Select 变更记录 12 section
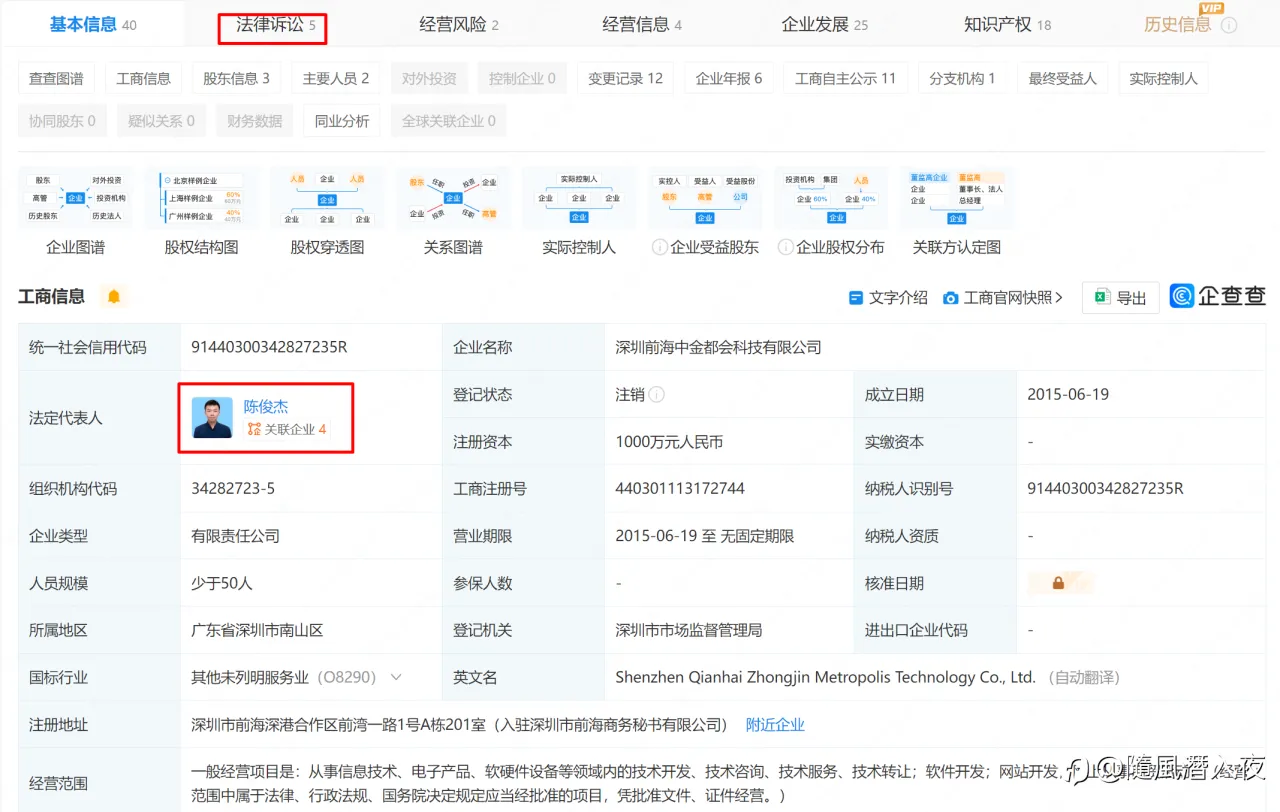This screenshot has height=812, width=1280. tap(626, 78)
